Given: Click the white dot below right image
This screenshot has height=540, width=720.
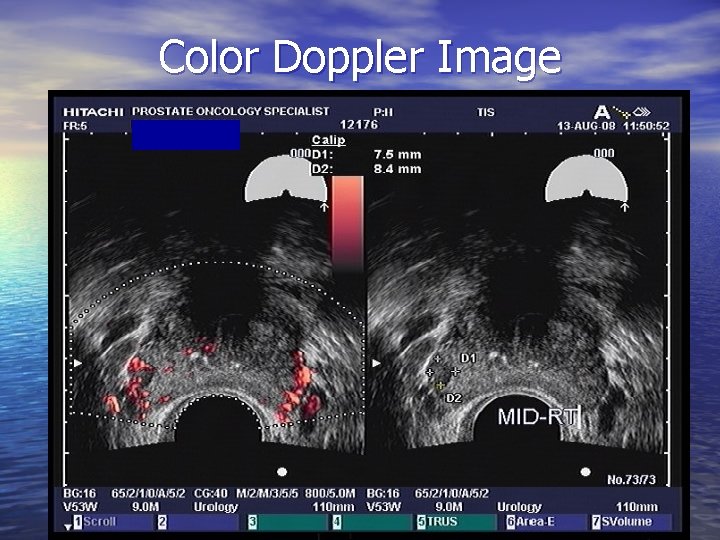Looking at the screenshot, I should coord(585,472).
